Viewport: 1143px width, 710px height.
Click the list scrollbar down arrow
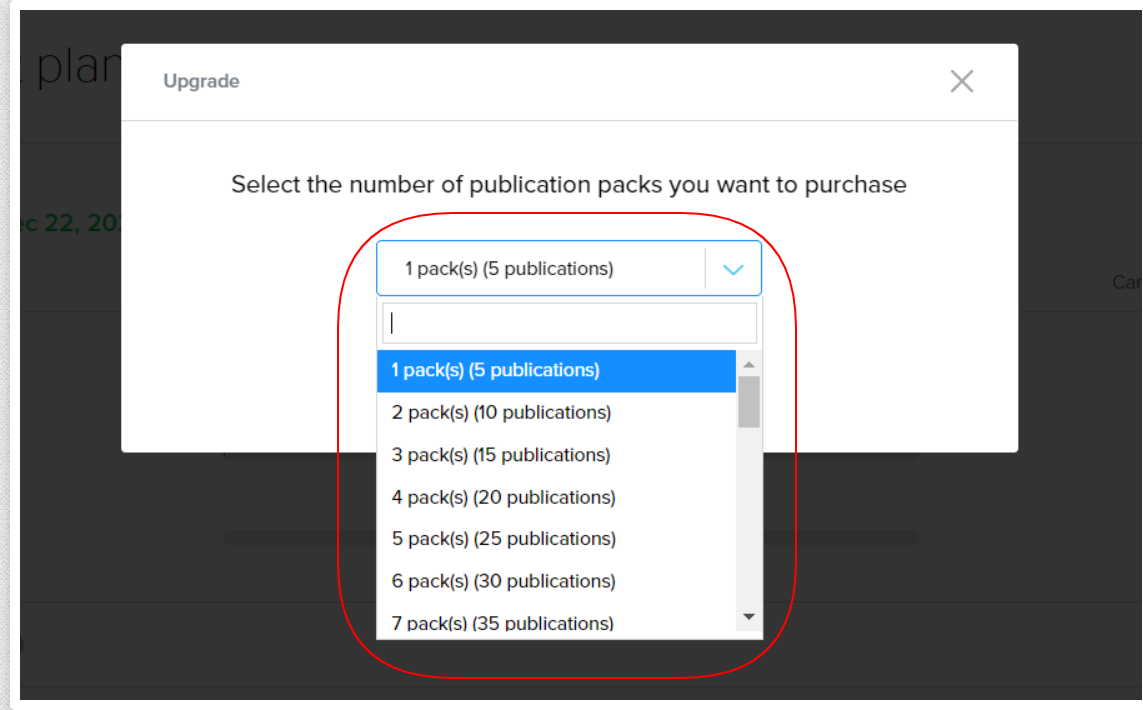tap(748, 617)
